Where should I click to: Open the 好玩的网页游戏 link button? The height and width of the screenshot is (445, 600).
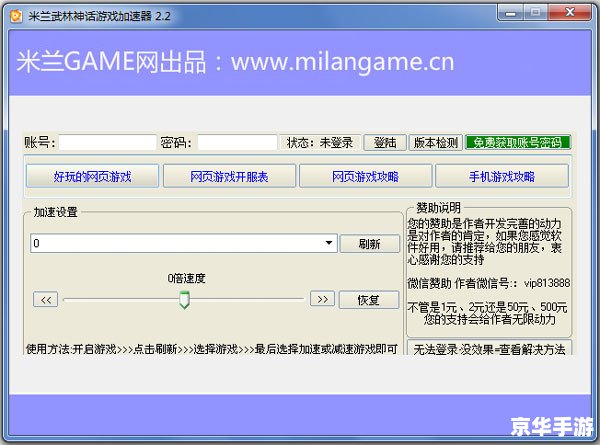pos(92,176)
